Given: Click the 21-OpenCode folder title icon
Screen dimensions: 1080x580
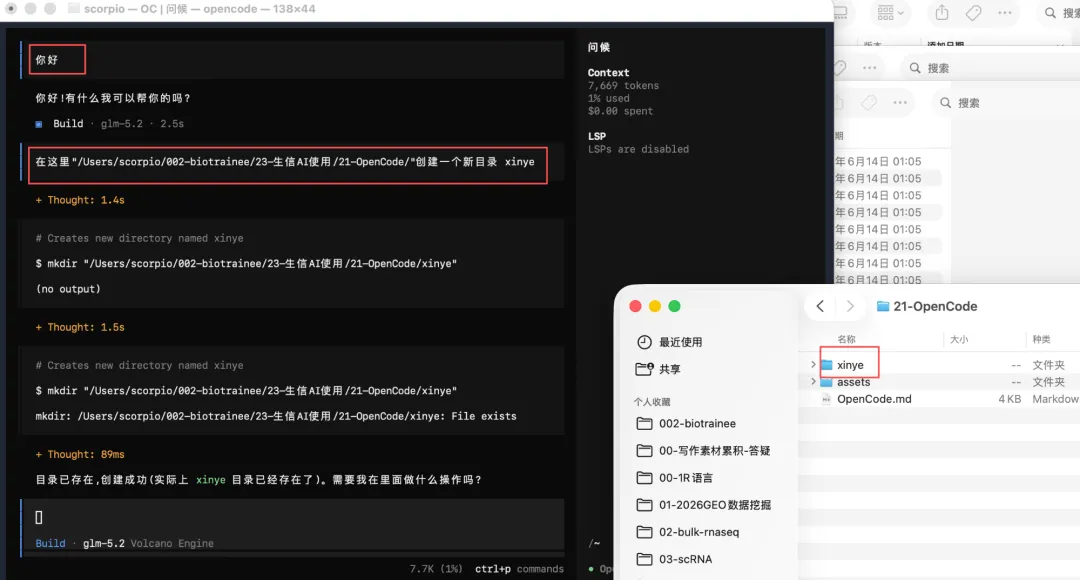Looking at the screenshot, I should (x=882, y=307).
